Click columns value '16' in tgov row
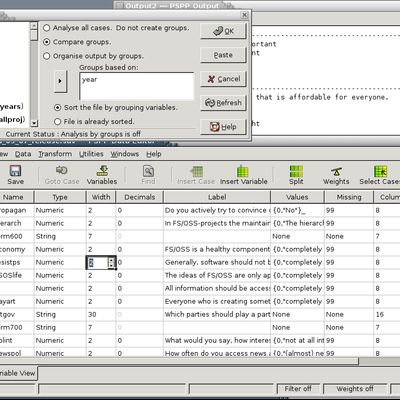Image resolution: width=400 pixels, height=400 pixels. tap(387, 314)
